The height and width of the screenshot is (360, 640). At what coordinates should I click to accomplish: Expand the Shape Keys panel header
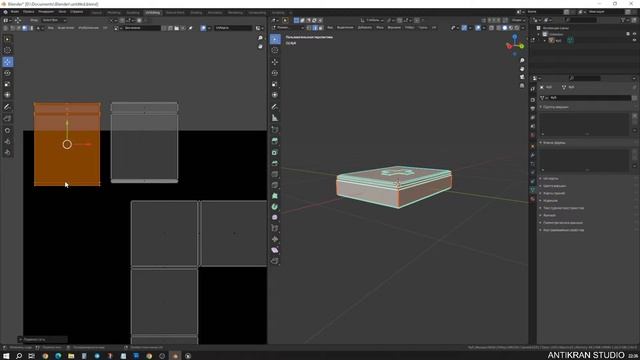[554, 143]
